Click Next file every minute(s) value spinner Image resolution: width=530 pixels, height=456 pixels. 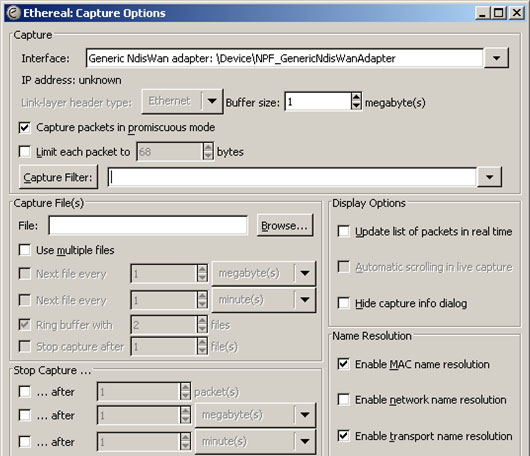202,300
